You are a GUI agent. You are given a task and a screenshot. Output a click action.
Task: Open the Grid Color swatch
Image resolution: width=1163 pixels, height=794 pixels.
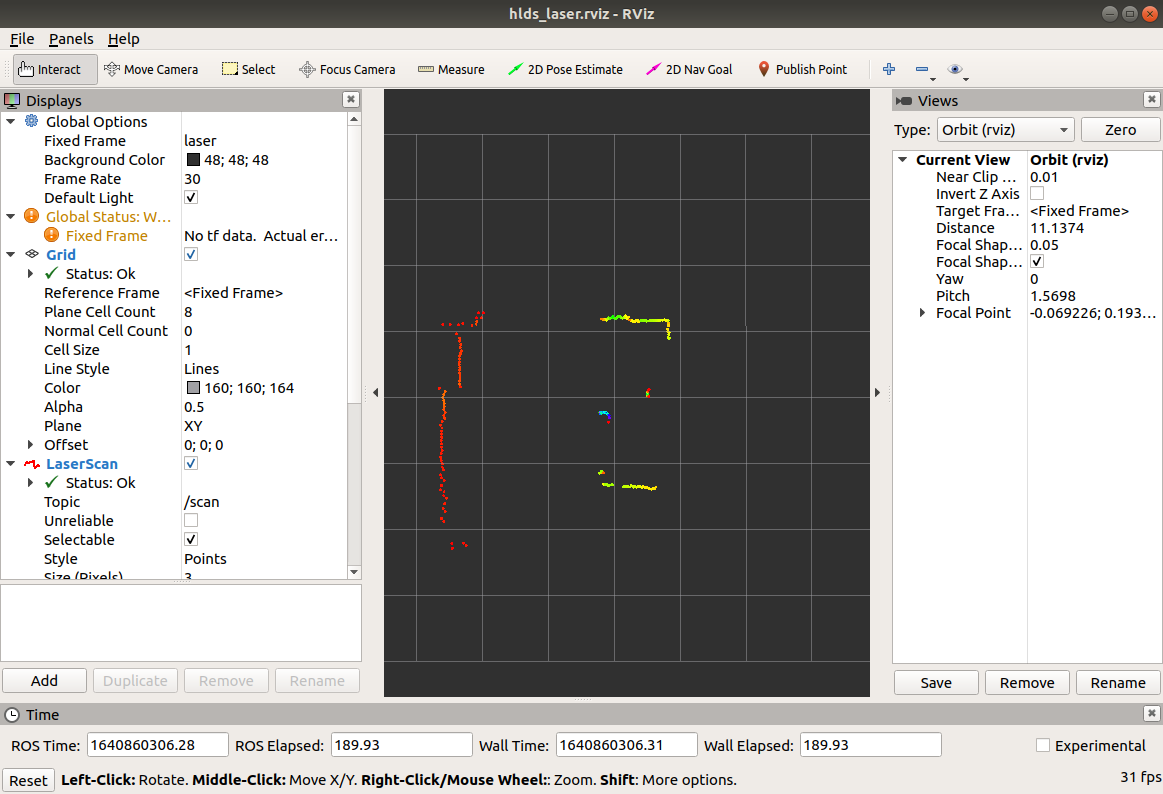(x=193, y=388)
